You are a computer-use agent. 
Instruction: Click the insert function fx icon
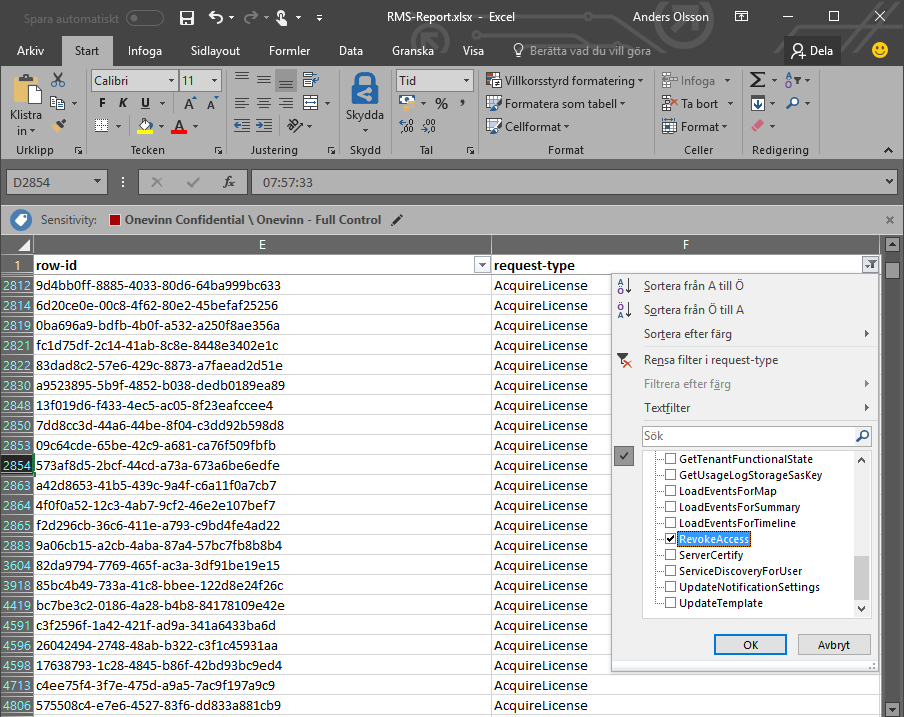pyautogui.click(x=228, y=182)
